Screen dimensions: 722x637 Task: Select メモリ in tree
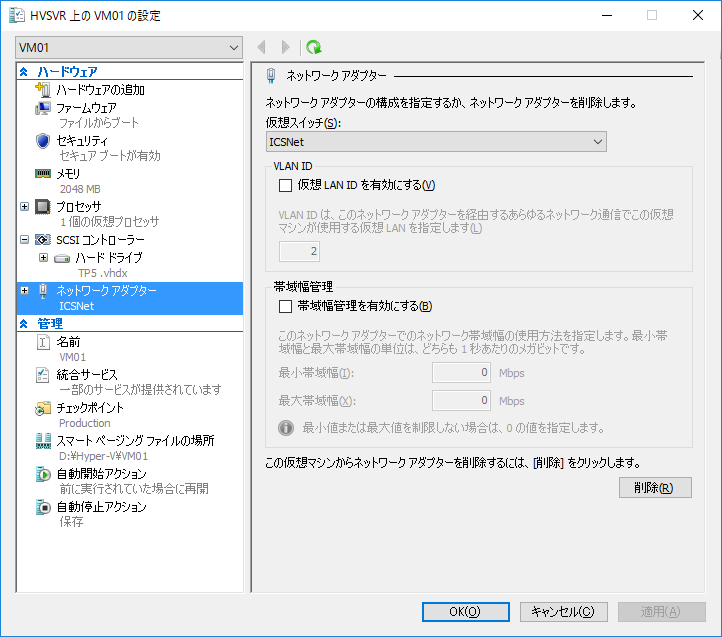(68, 174)
